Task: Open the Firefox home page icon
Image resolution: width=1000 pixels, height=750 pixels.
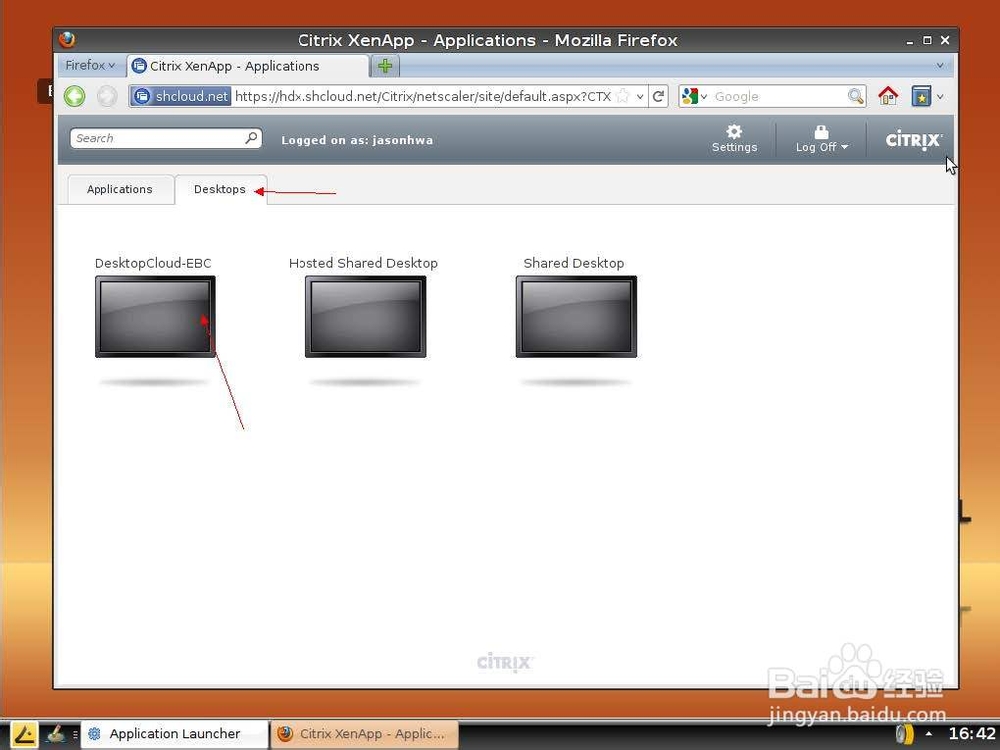Action: point(888,96)
